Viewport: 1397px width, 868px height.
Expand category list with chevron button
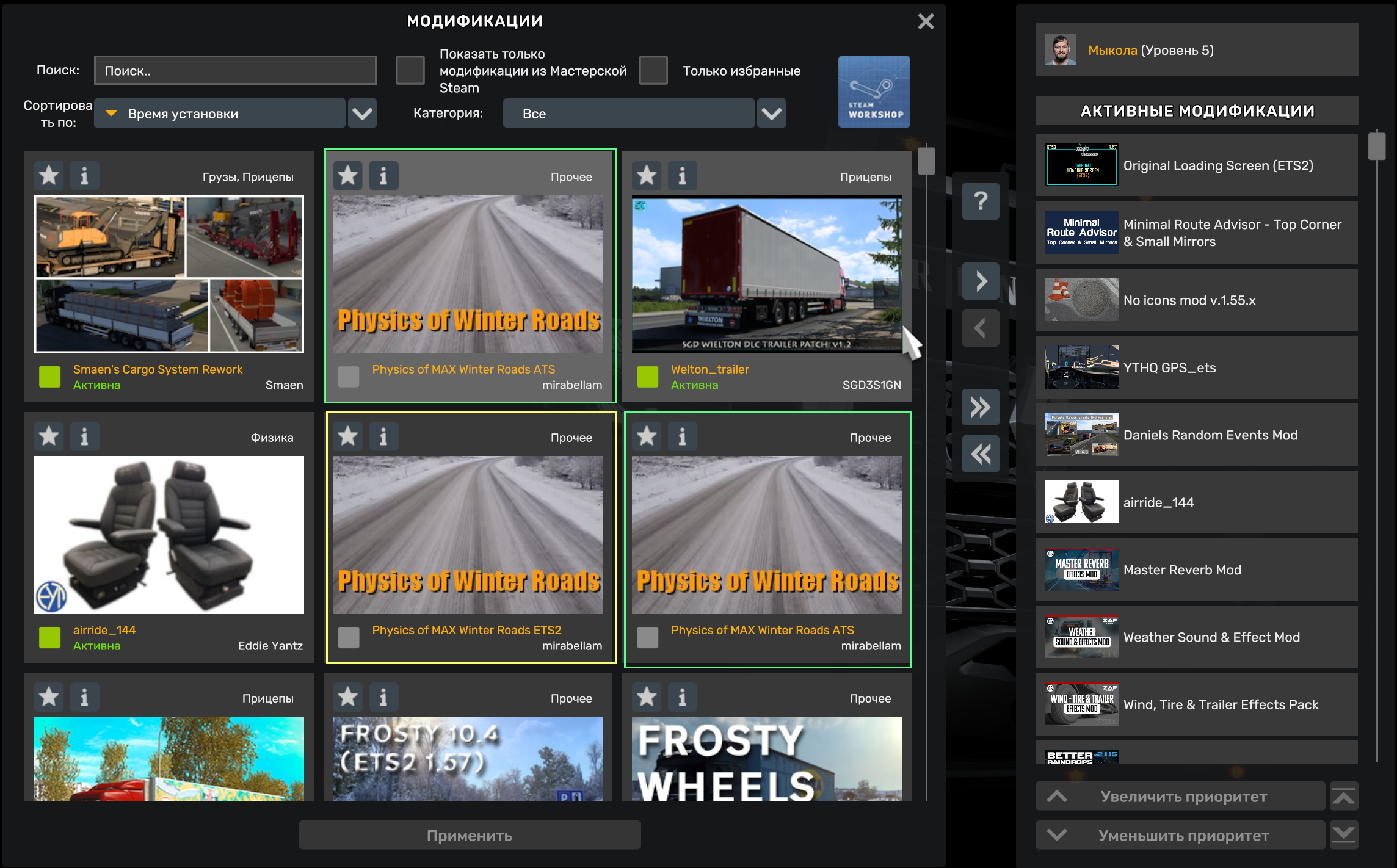[x=772, y=114]
